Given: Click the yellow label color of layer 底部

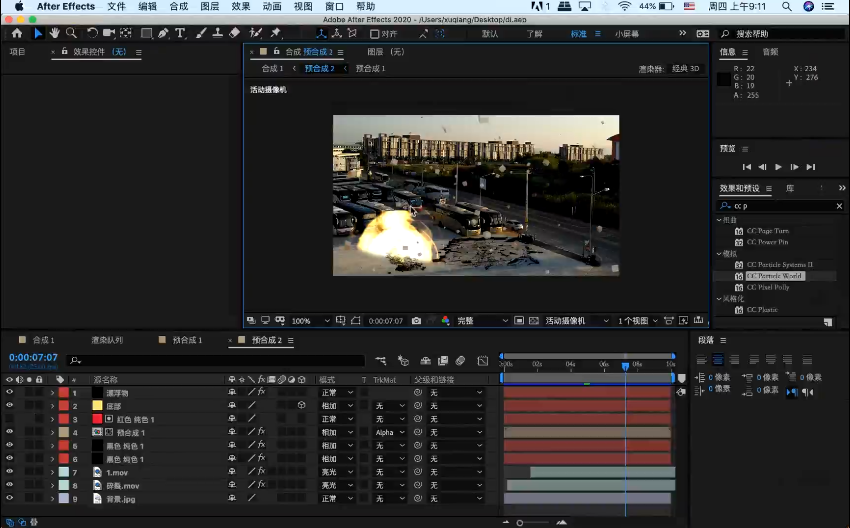Looking at the screenshot, I should (97, 406).
